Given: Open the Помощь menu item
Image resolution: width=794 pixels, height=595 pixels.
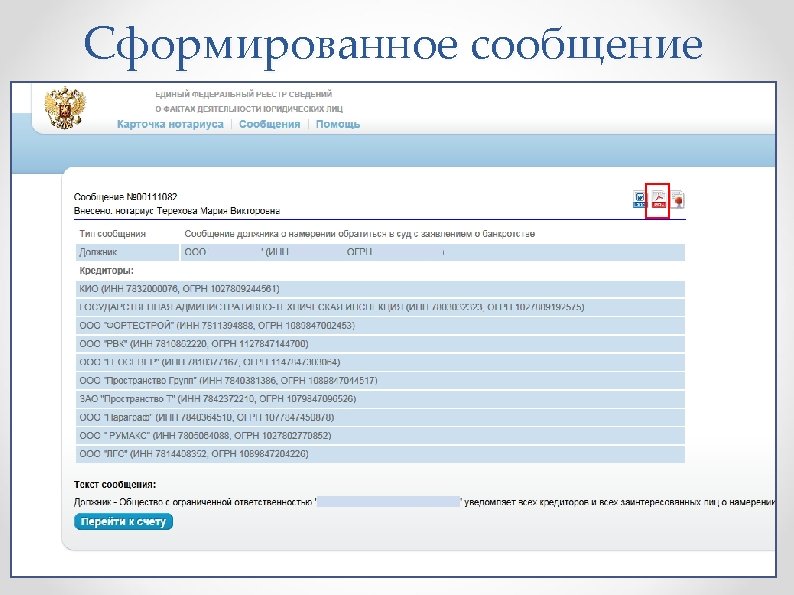Looking at the screenshot, I should point(338,124).
